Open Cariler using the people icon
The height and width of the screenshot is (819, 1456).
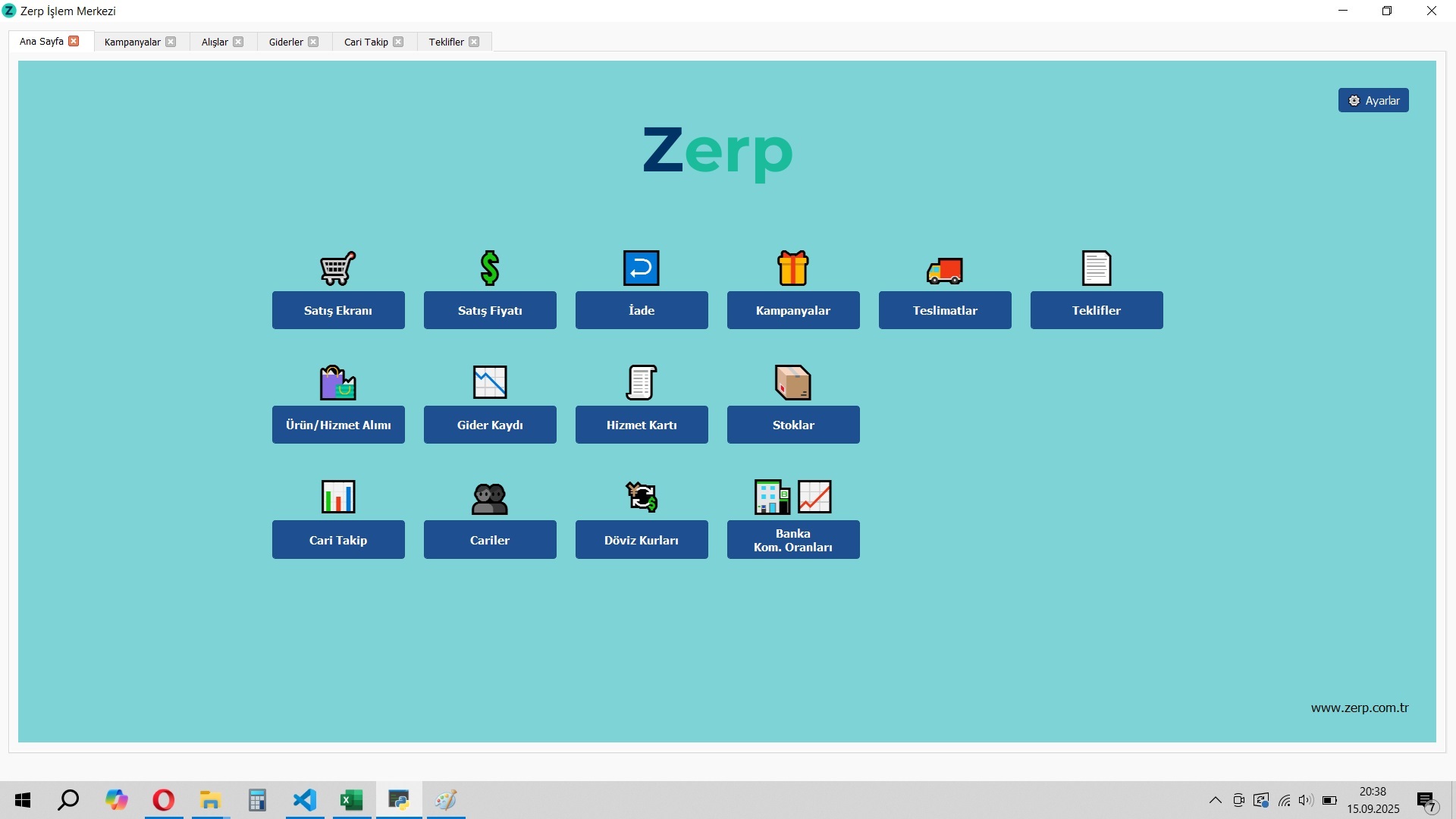pos(489,497)
